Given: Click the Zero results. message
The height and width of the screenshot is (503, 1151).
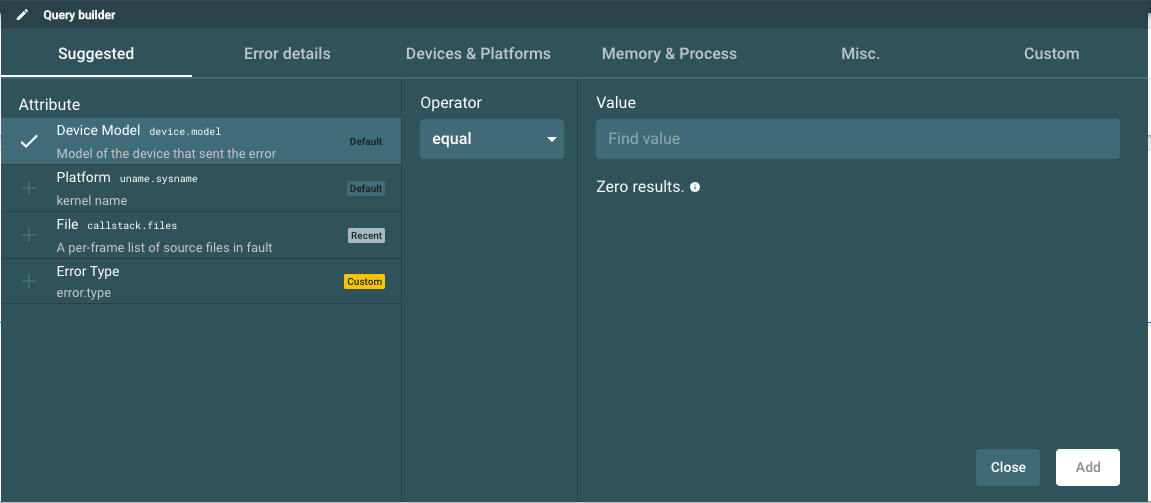Looking at the screenshot, I should [x=640, y=187].
